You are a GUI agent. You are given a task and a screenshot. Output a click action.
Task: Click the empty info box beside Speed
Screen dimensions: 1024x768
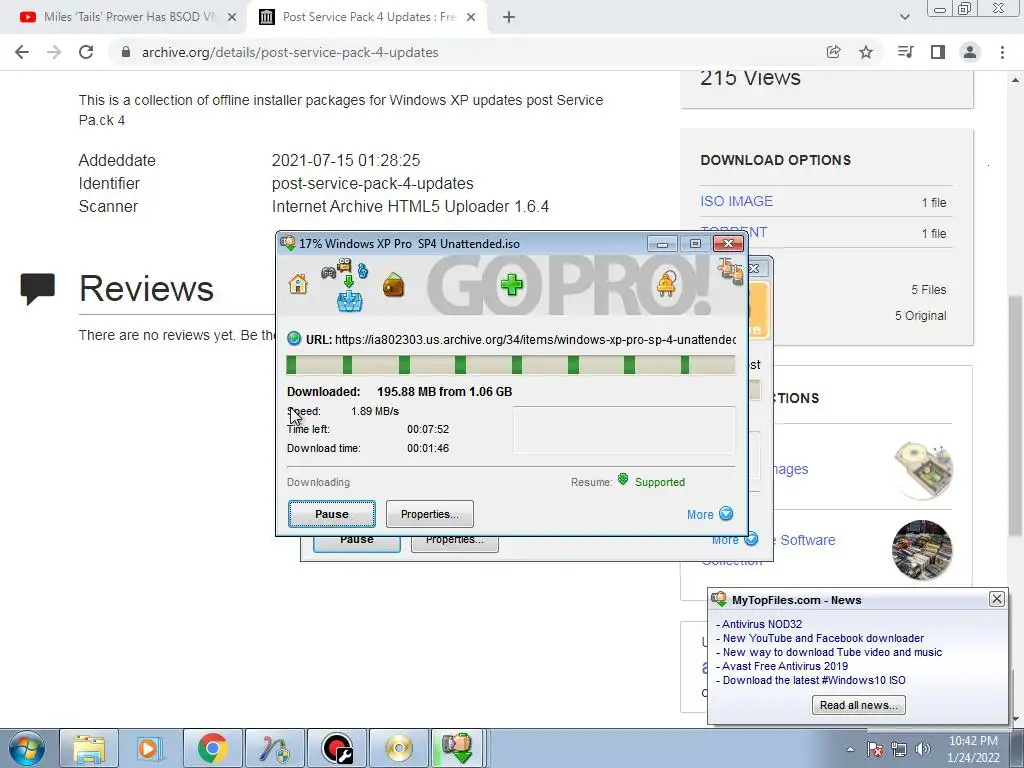tap(624, 430)
